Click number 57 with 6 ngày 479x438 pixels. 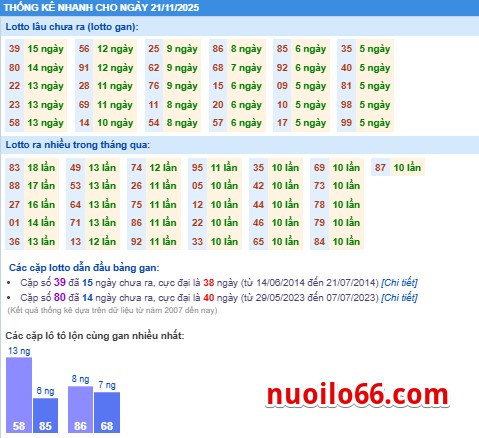coord(218,123)
